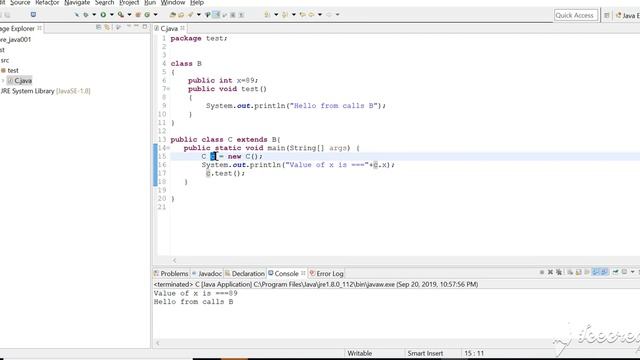The image size is (640, 360).
Task: Open the External Tools dropdown arrow
Action: pyautogui.click(x=129, y=15)
